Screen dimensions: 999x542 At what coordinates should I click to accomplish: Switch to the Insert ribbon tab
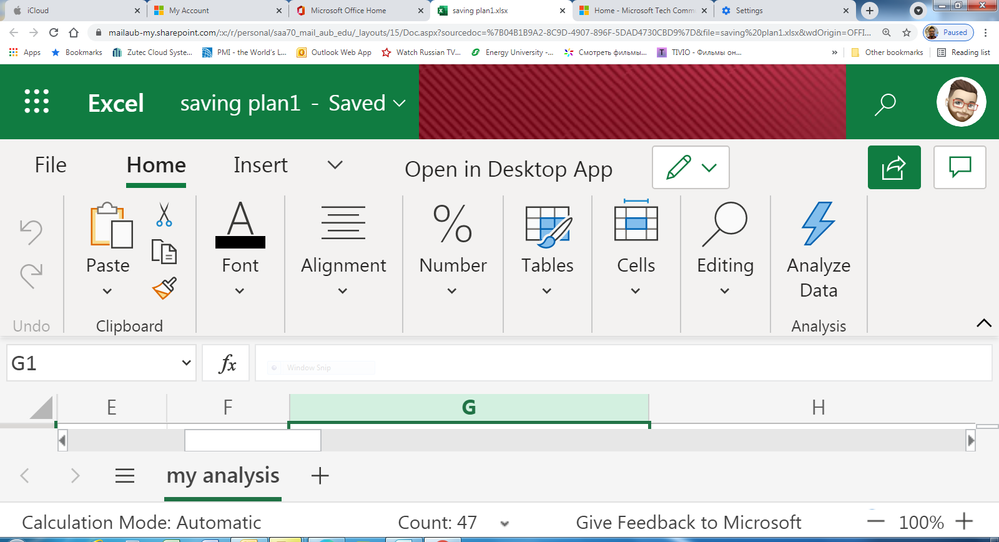pyautogui.click(x=261, y=165)
